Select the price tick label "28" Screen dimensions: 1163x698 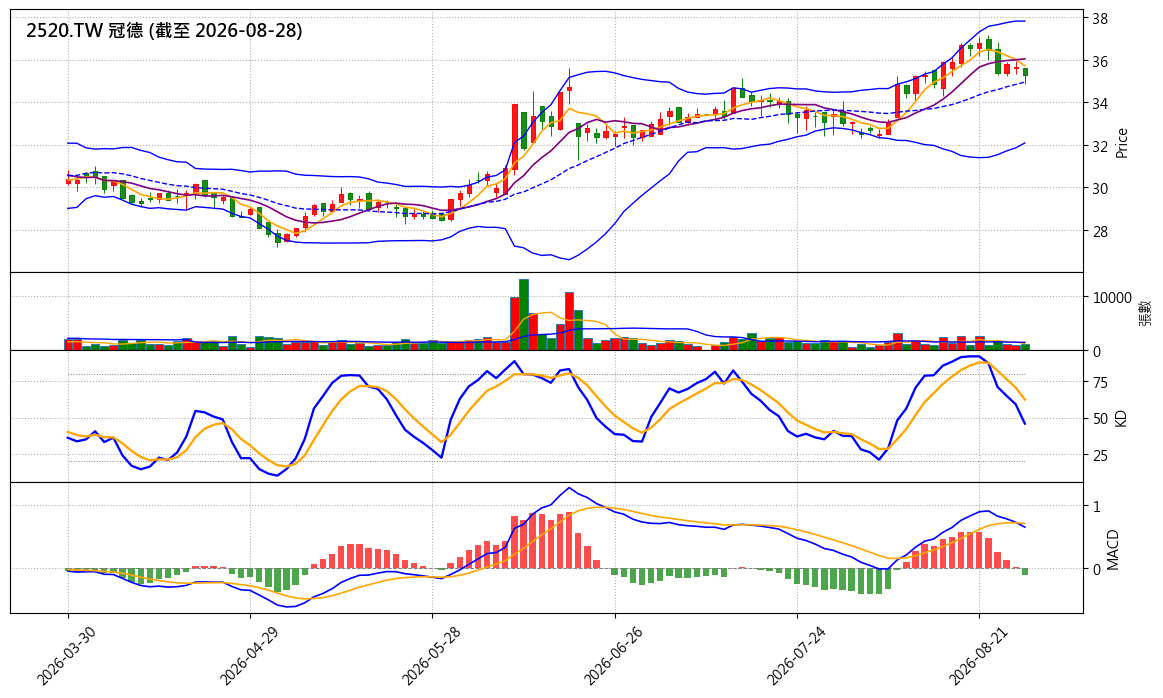(x=1100, y=231)
